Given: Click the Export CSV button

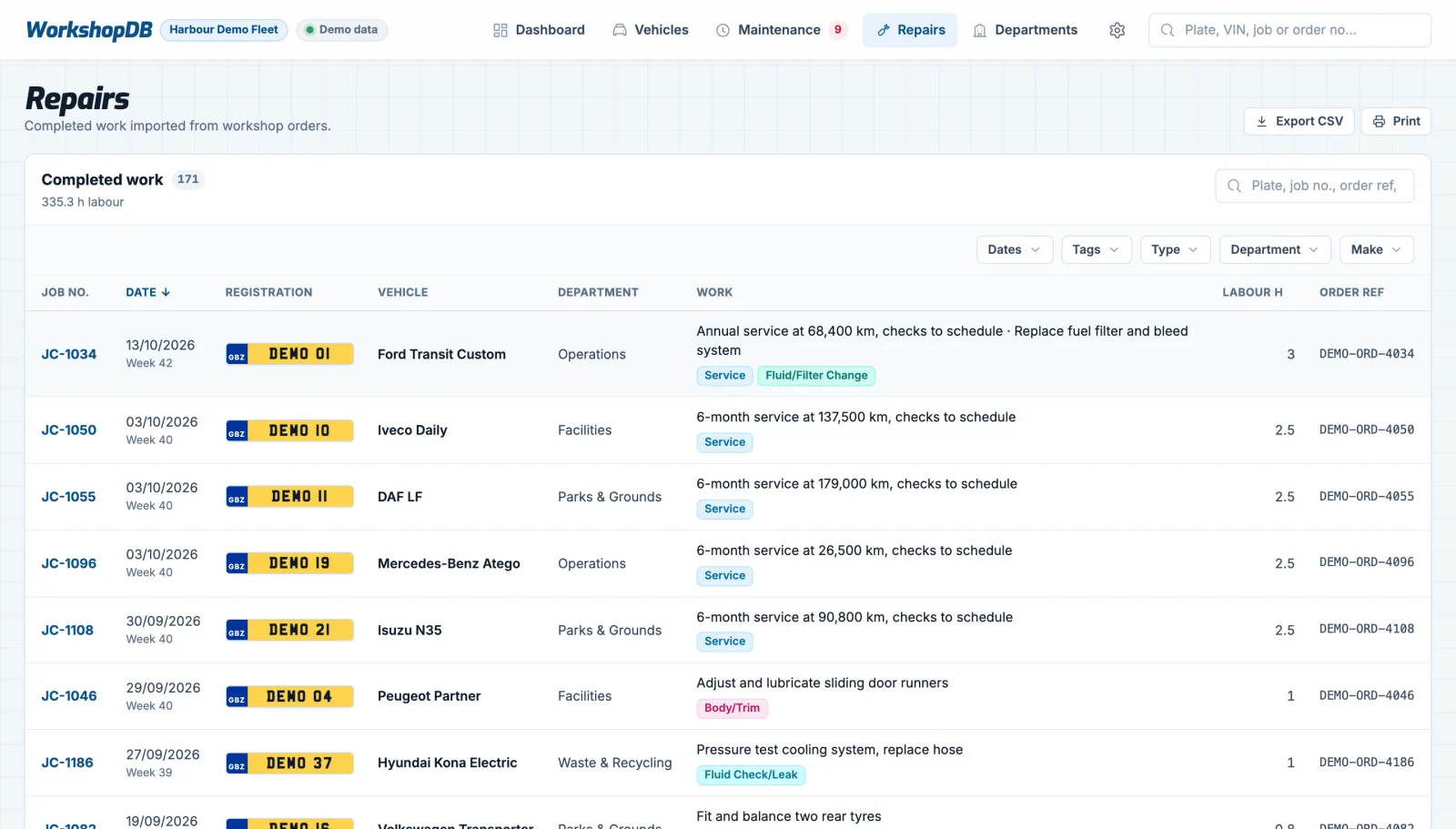Looking at the screenshot, I should [1299, 121].
